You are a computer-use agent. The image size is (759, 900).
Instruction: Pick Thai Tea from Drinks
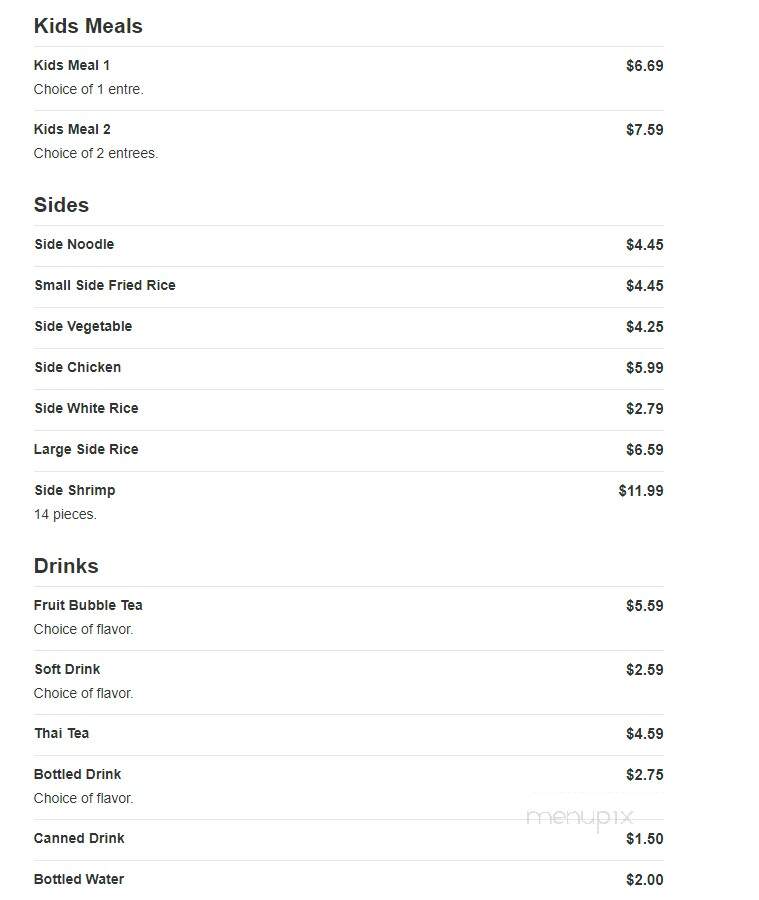348,735
